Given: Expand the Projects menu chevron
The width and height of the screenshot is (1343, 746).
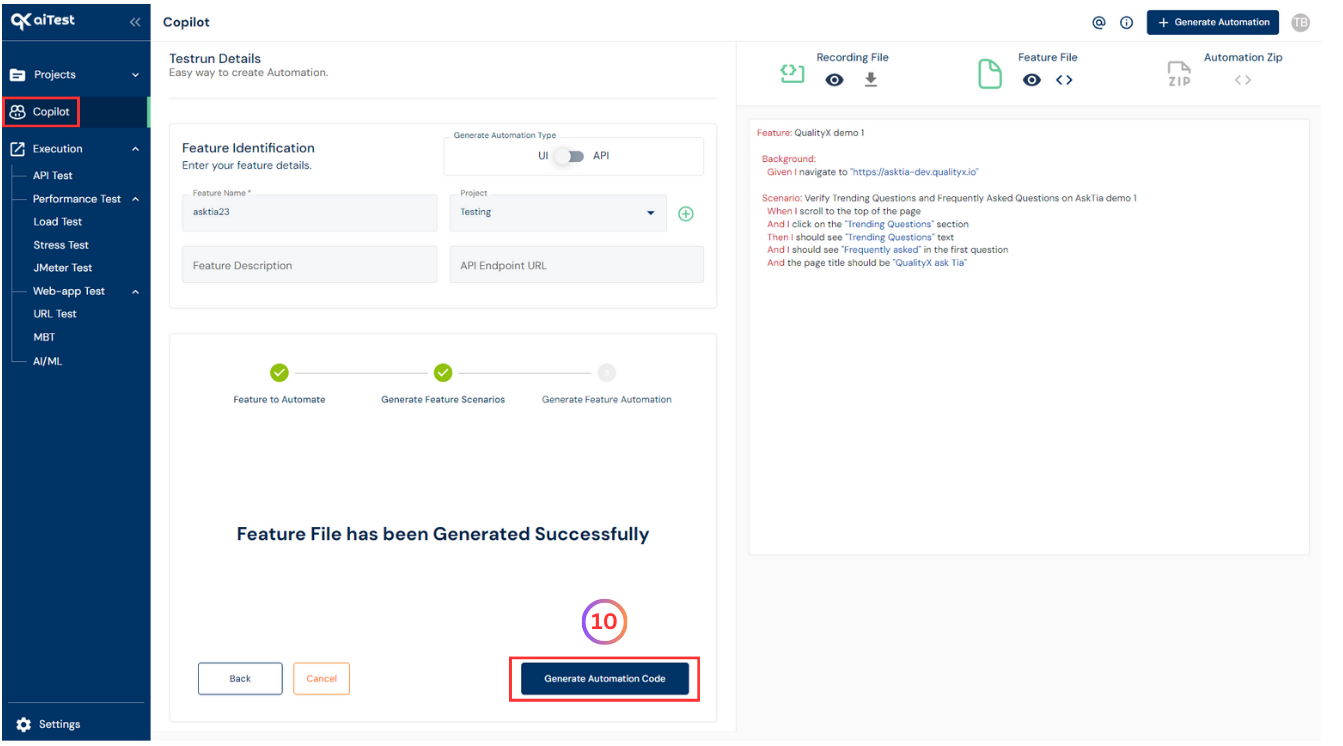Looking at the screenshot, I should click(x=135, y=75).
